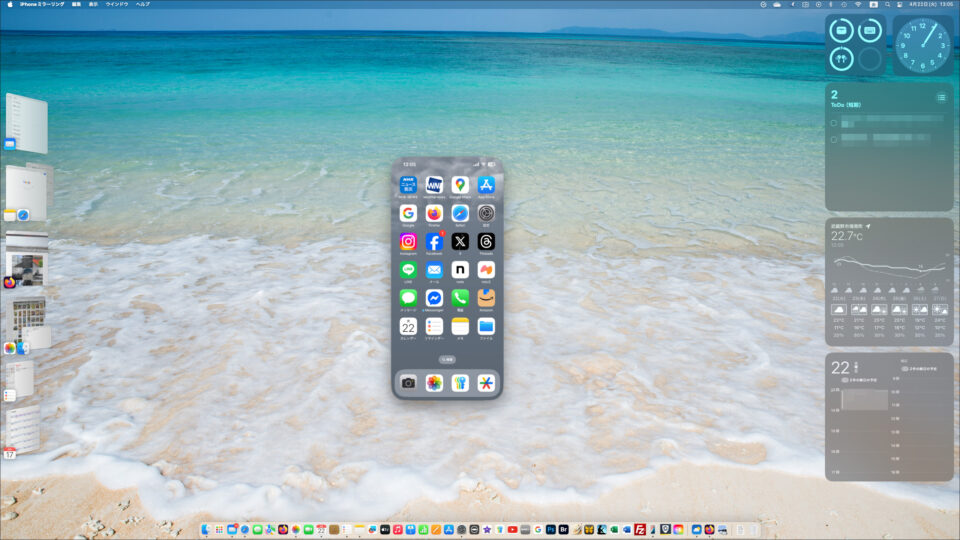Viewport: 960px width, 540px height.
Task: Open the iPhone Mirroring app menu
Action: [x=42, y=4]
